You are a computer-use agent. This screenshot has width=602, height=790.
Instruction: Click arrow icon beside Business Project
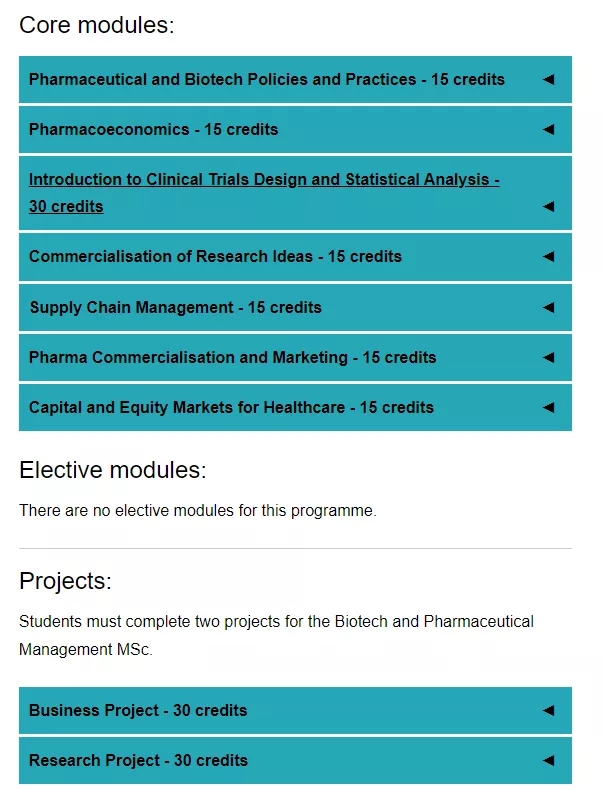click(x=549, y=710)
